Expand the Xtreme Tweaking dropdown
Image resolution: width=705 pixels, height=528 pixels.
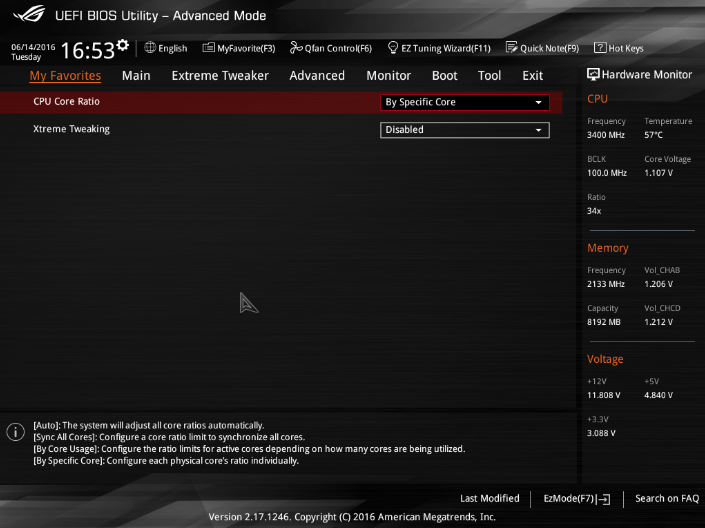coord(465,130)
